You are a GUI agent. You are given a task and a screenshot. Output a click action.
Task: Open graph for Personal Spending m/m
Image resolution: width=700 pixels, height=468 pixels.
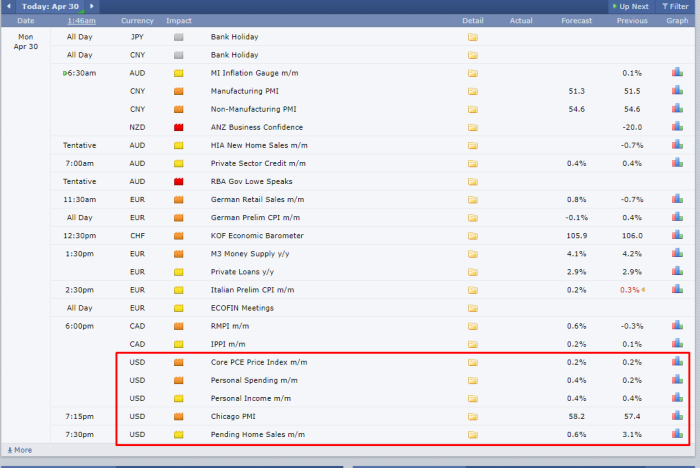pyautogui.click(x=677, y=380)
